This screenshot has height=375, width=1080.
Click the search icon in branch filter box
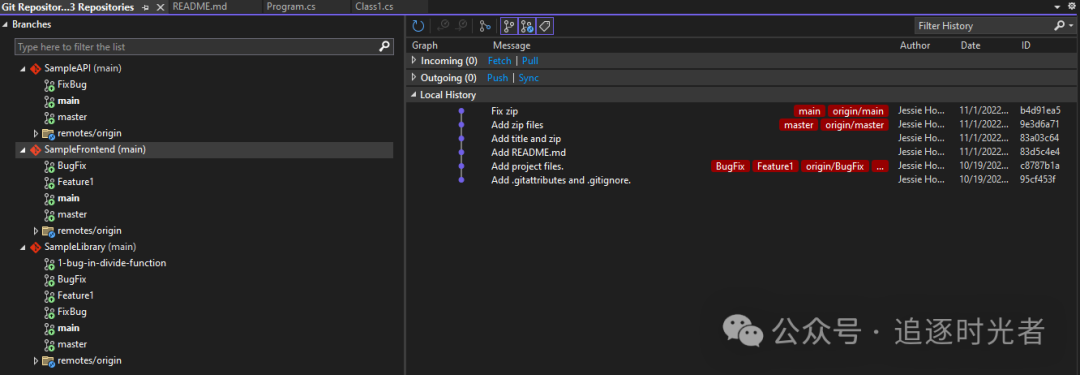coord(384,47)
